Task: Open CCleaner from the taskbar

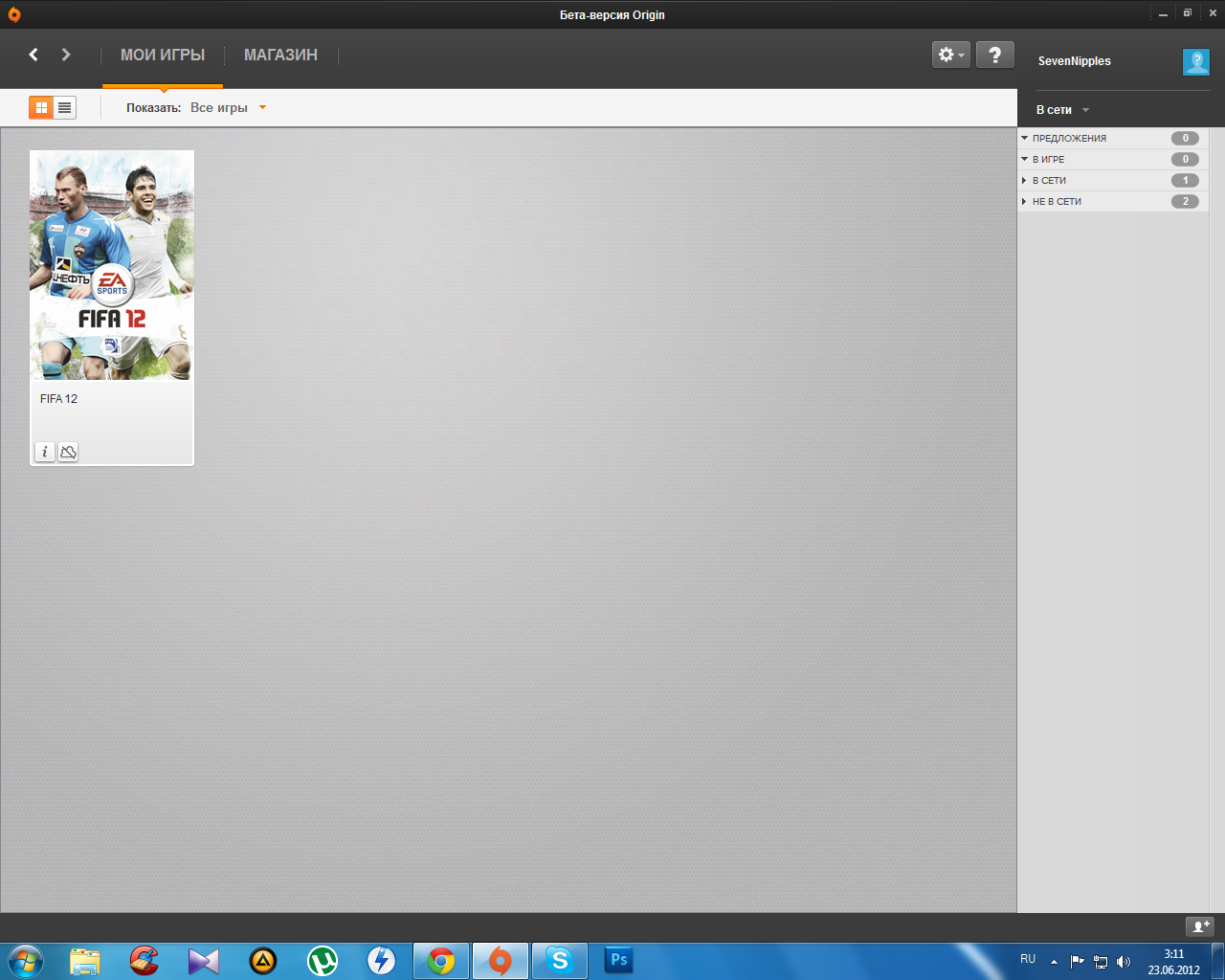Action: click(145, 960)
